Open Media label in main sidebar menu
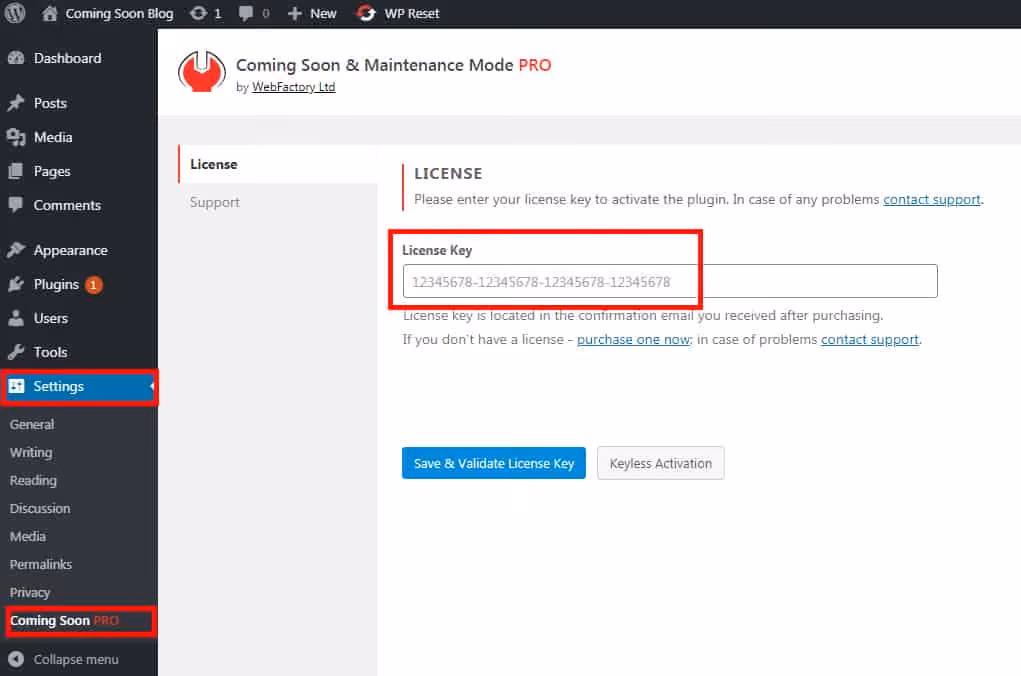The image size is (1021, 676). pos(53,137)
